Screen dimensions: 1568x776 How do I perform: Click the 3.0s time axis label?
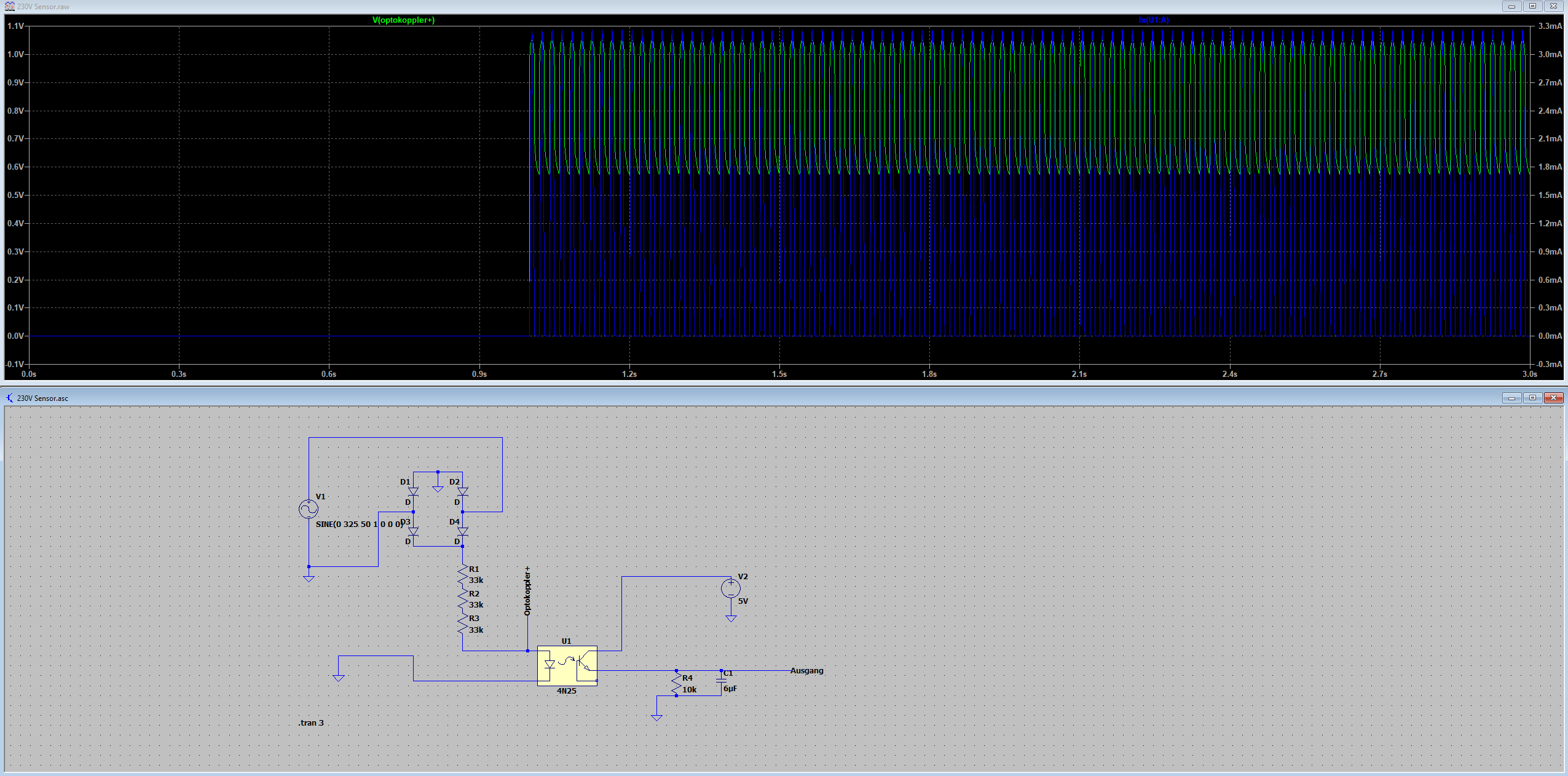[1530, 374]
